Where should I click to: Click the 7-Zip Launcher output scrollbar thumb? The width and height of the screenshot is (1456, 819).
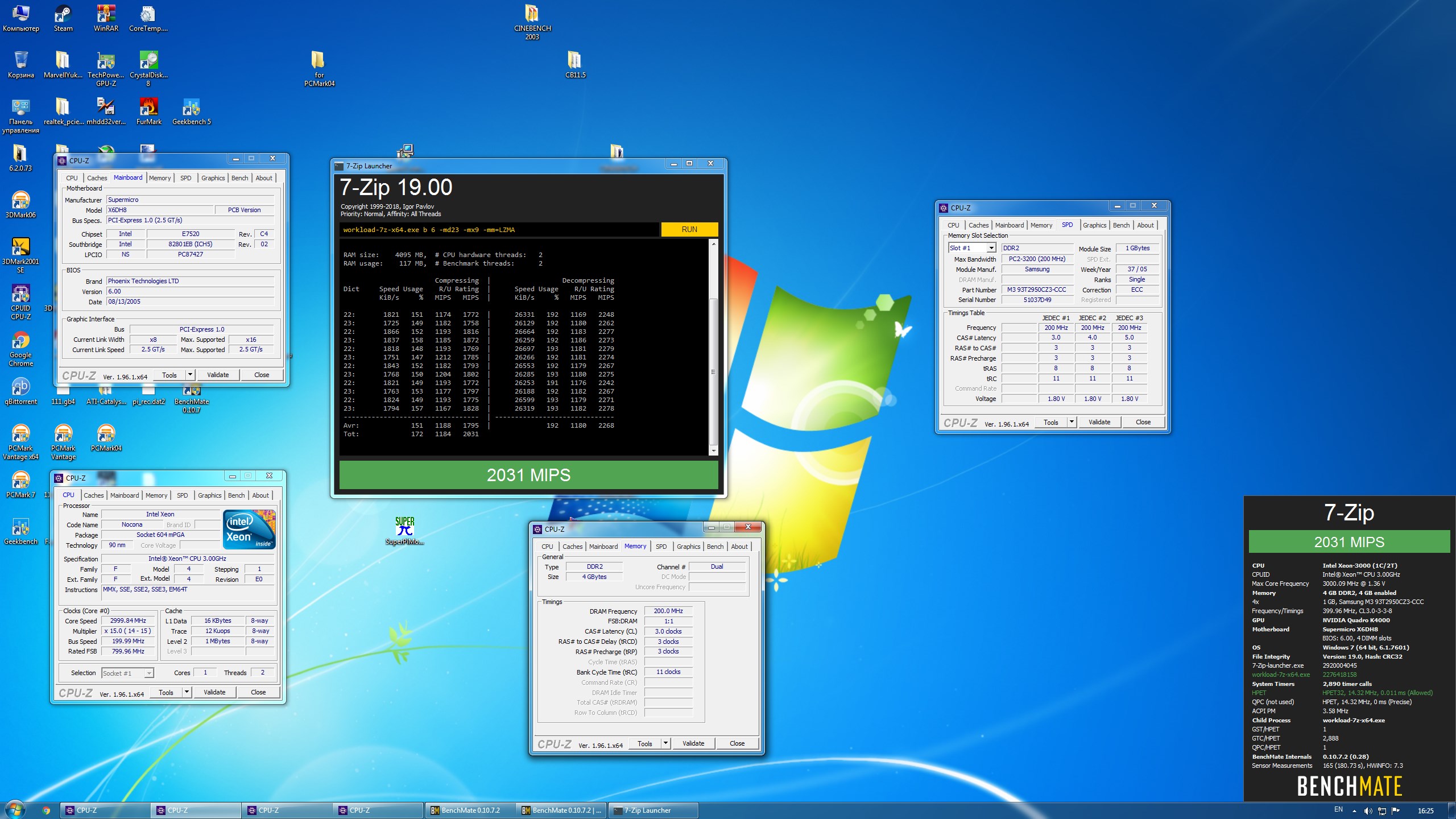coord(713,372)
